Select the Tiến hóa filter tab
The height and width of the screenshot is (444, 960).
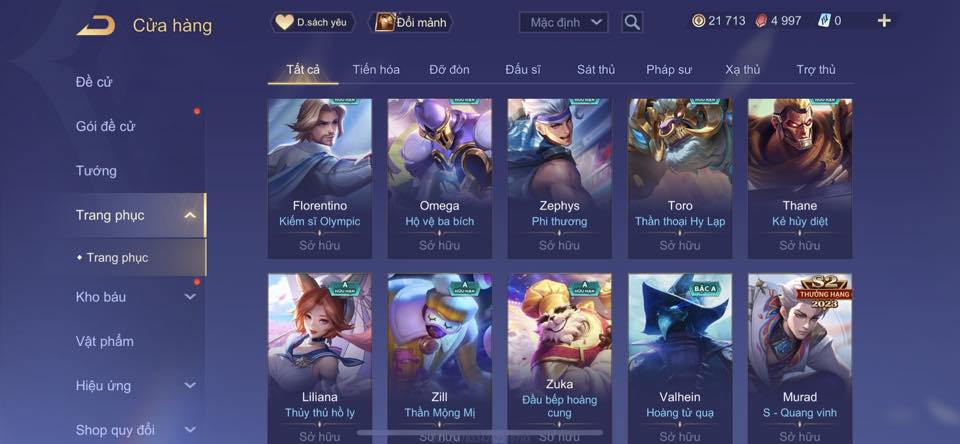tap(376, 70)
